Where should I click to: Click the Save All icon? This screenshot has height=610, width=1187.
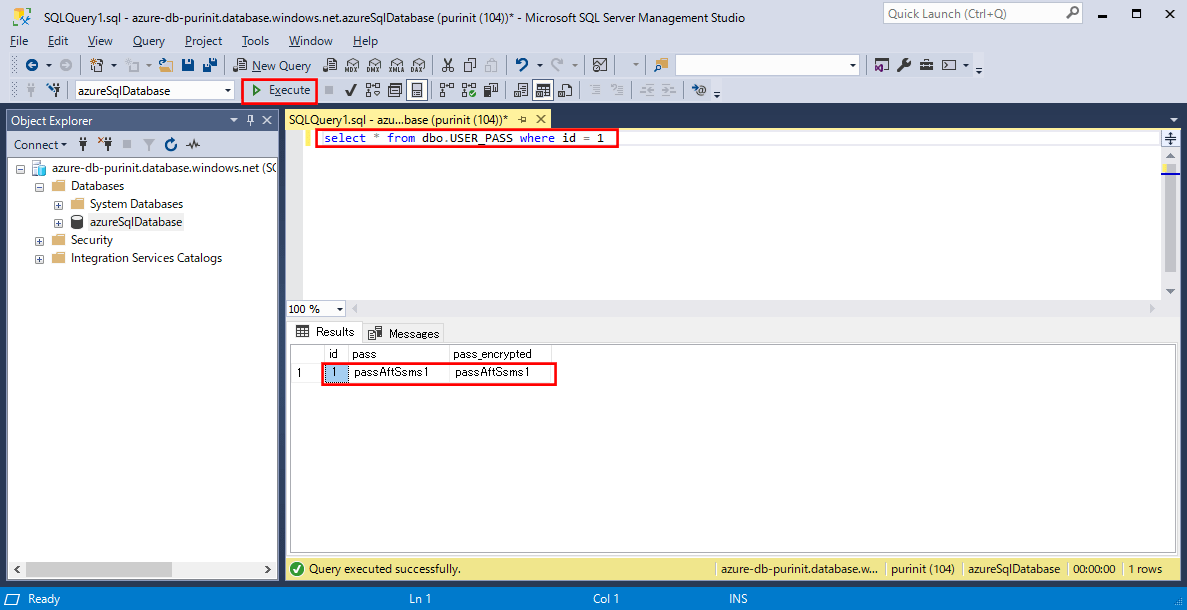pyautogui.click(x=210, y=65)
